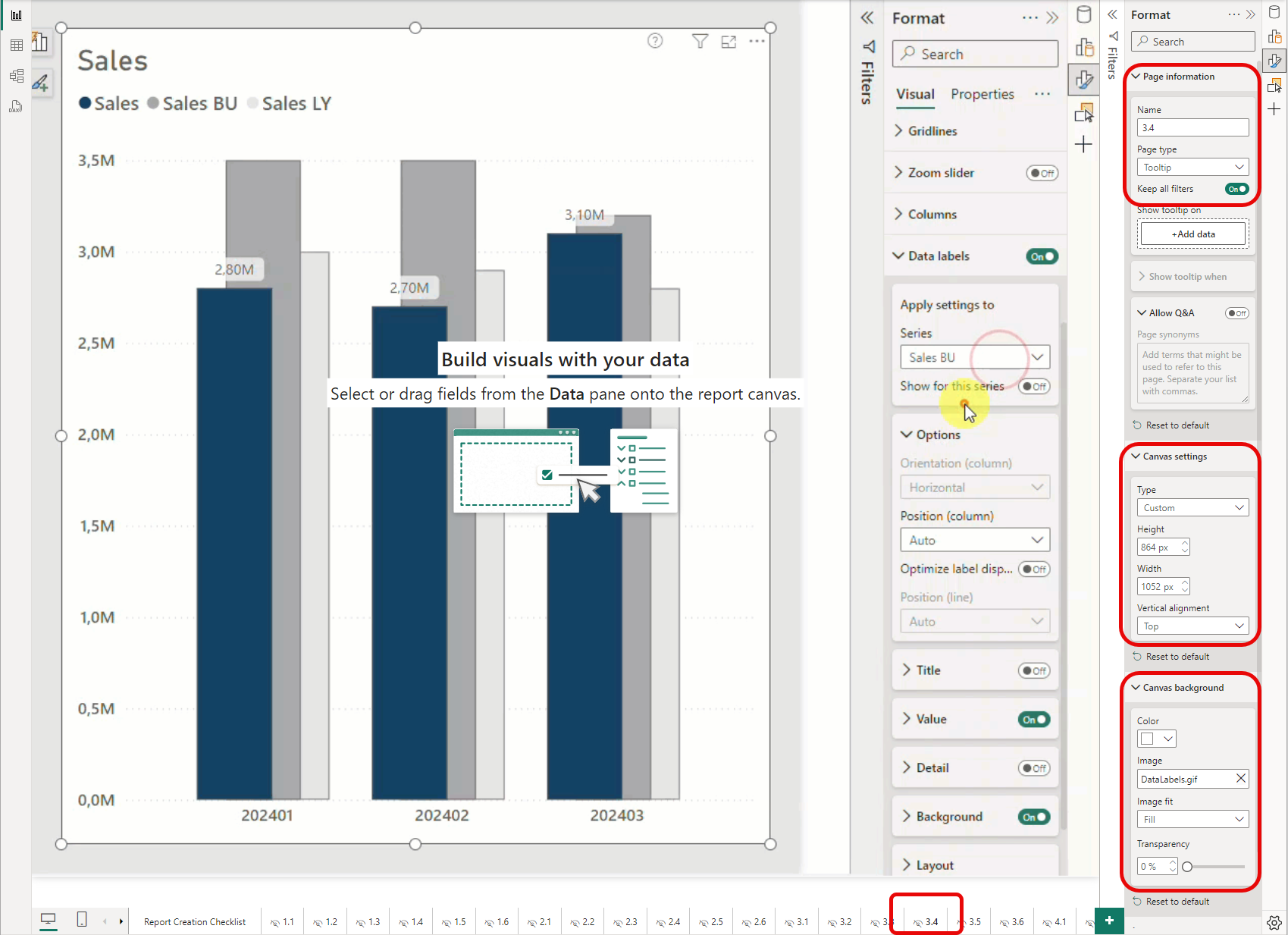1288x935 pixels.
Task: Open Data pane icon beside visual Format pane
Action: [x=1084, y=14]
